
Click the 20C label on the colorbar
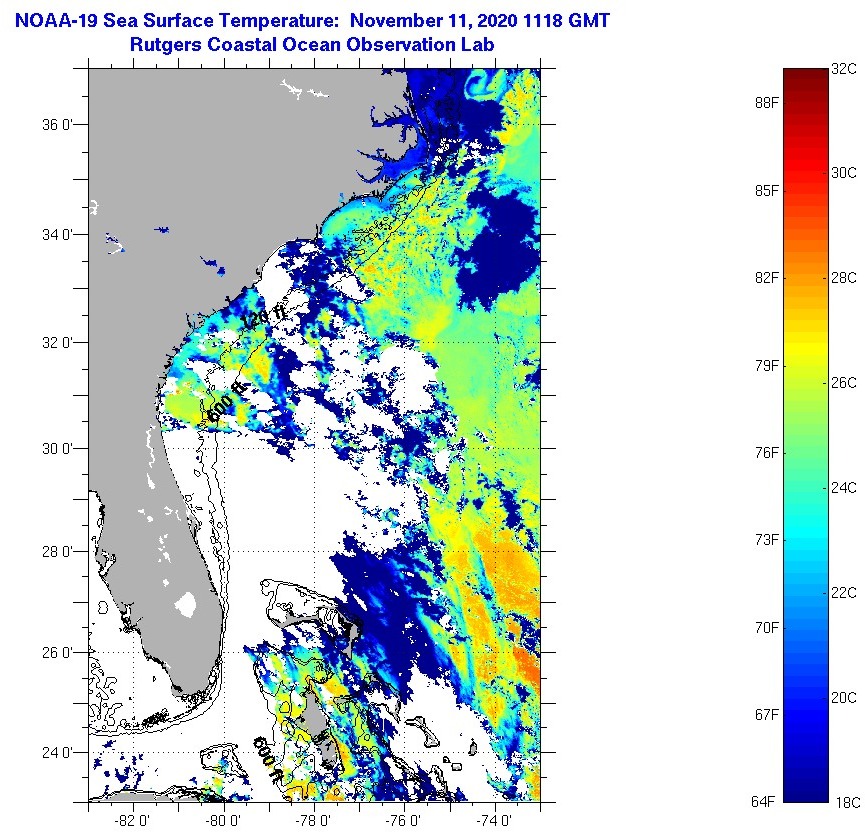coord(843,698)
